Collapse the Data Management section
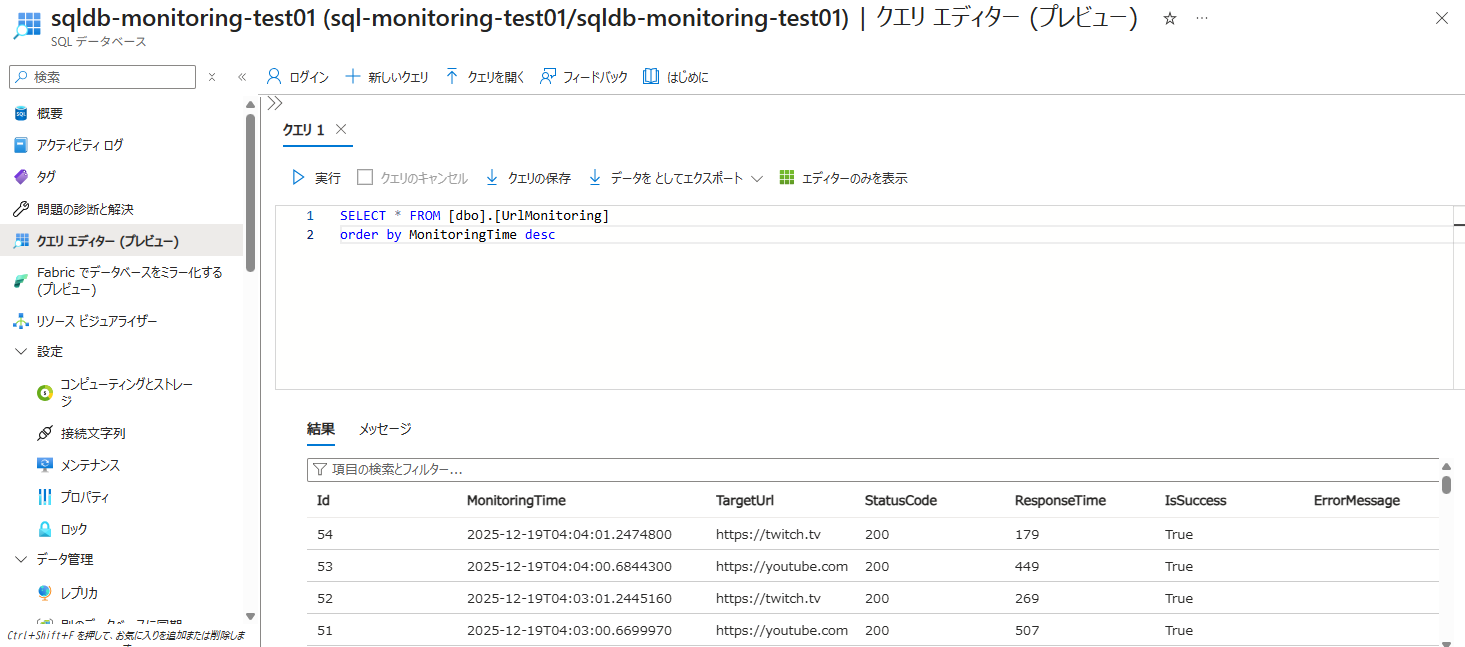Viewport: 1465px width, 647px height. pyautogui.click(x=22, y=560)
